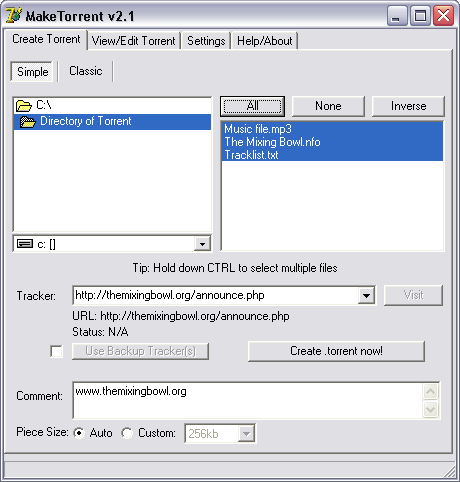Select Tracklist.txt in file list
460x482 pixels.
coord(332,155)
